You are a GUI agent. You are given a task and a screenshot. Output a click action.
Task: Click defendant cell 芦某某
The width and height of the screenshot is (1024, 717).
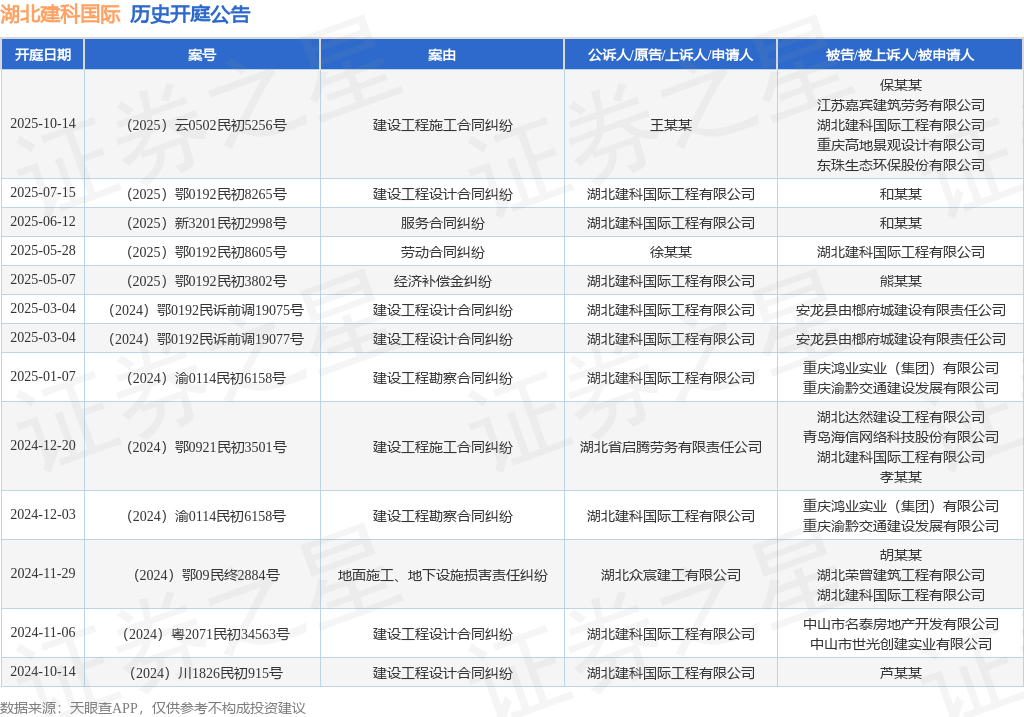tap(901, 673)
